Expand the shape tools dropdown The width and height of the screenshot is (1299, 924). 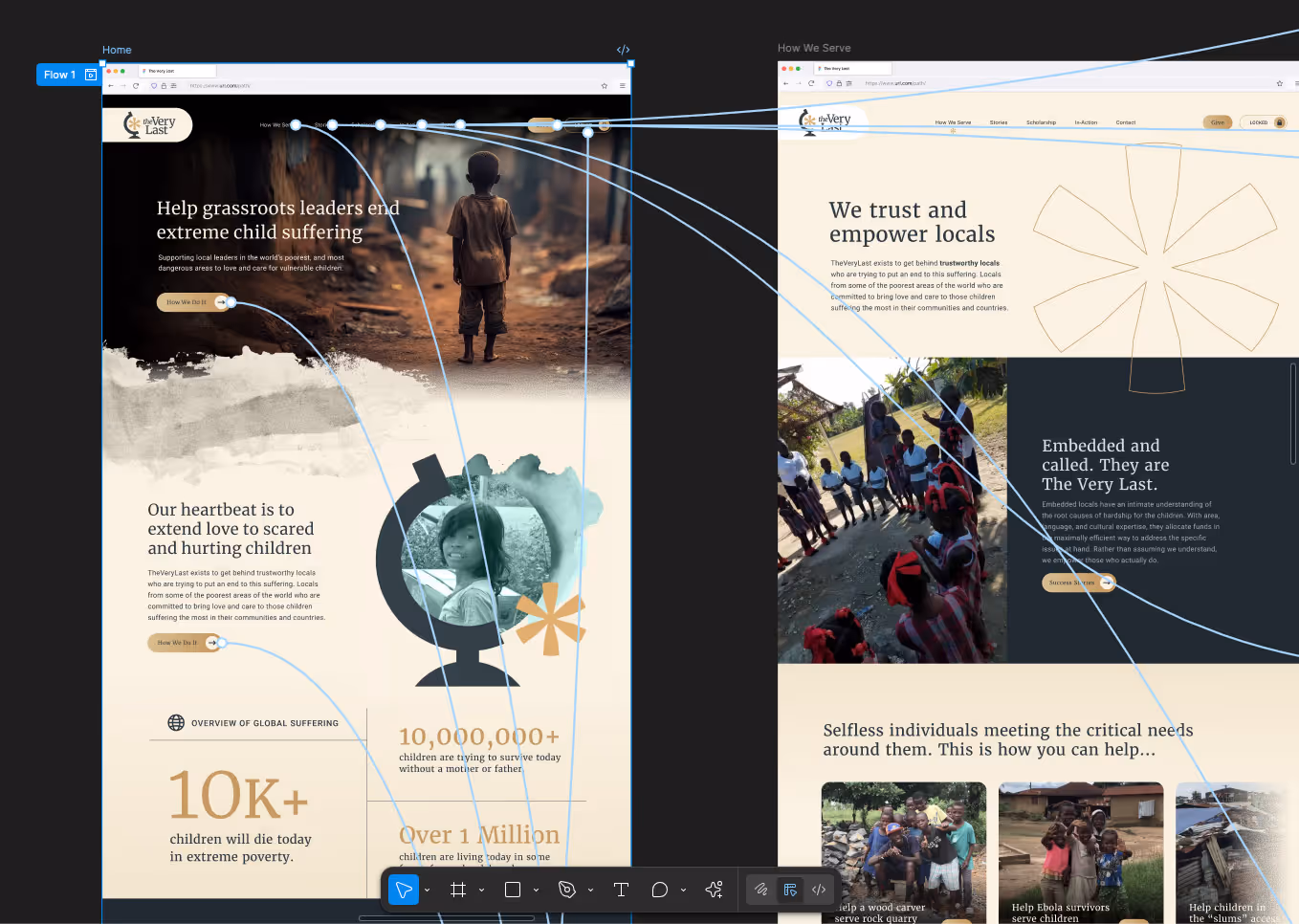click(535, 890)
